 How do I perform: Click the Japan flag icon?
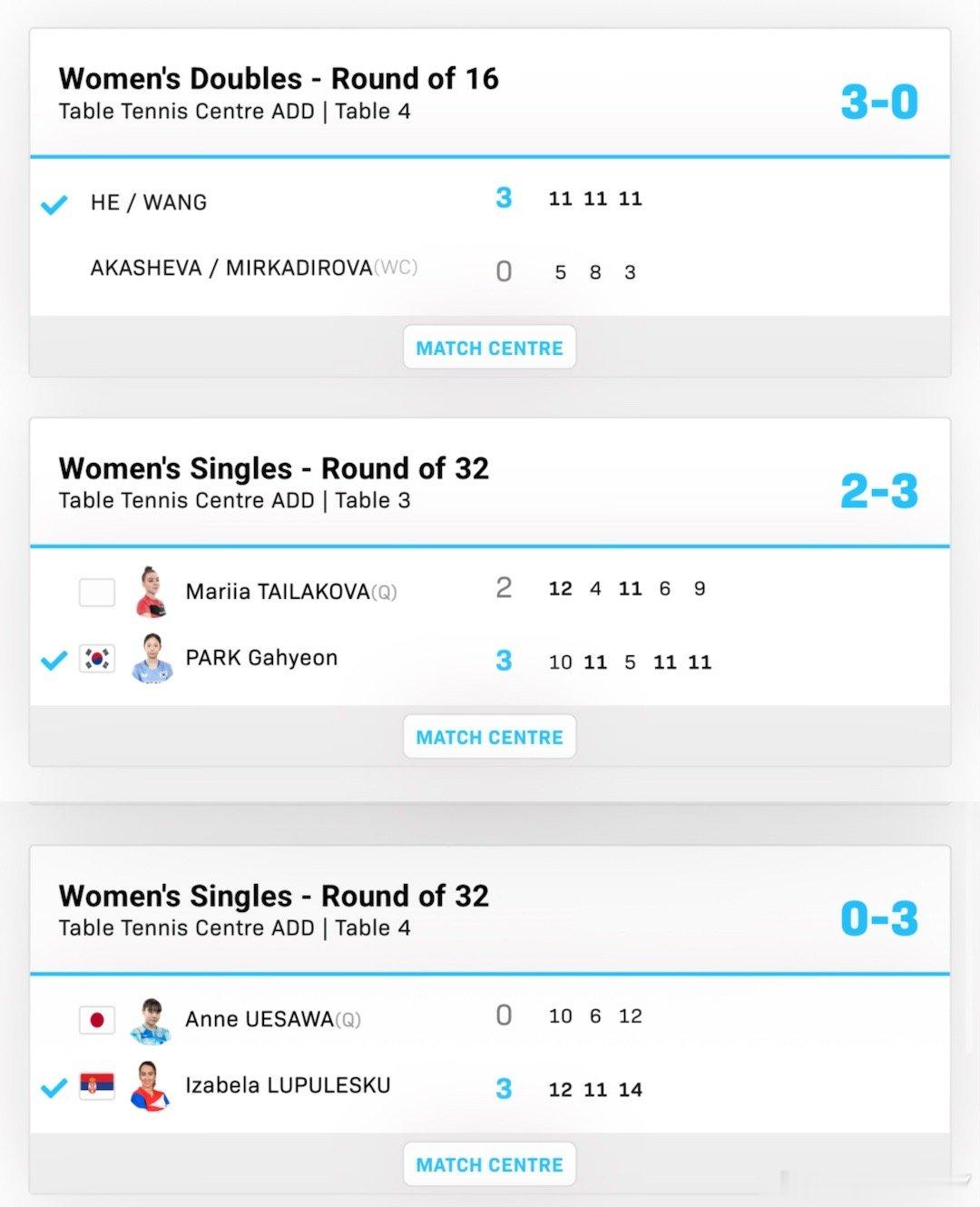(x=97, y=1020)
